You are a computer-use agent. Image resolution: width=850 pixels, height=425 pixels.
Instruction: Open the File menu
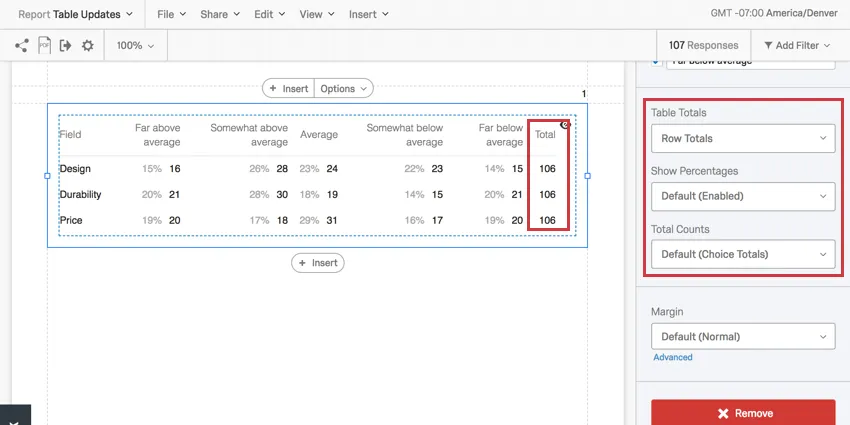172,15
